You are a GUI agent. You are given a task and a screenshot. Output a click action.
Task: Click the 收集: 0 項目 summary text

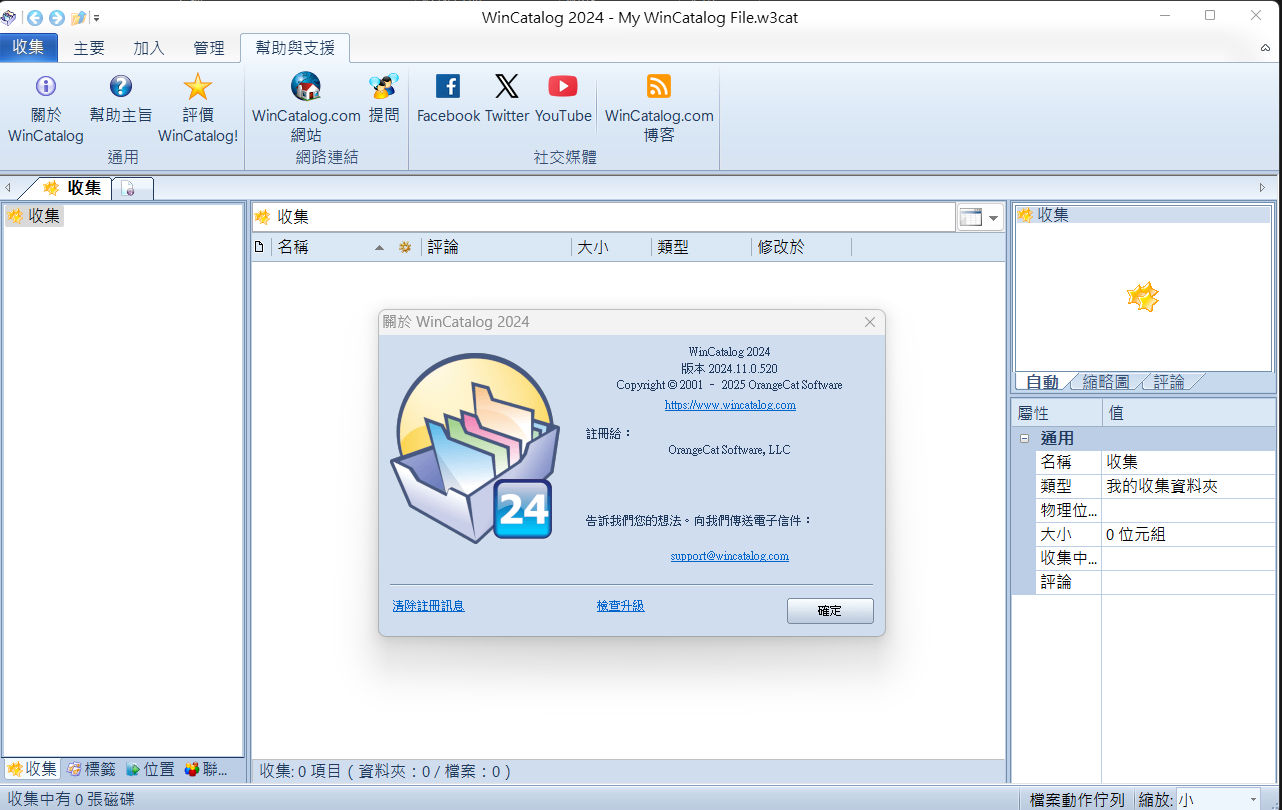[386, 771]
